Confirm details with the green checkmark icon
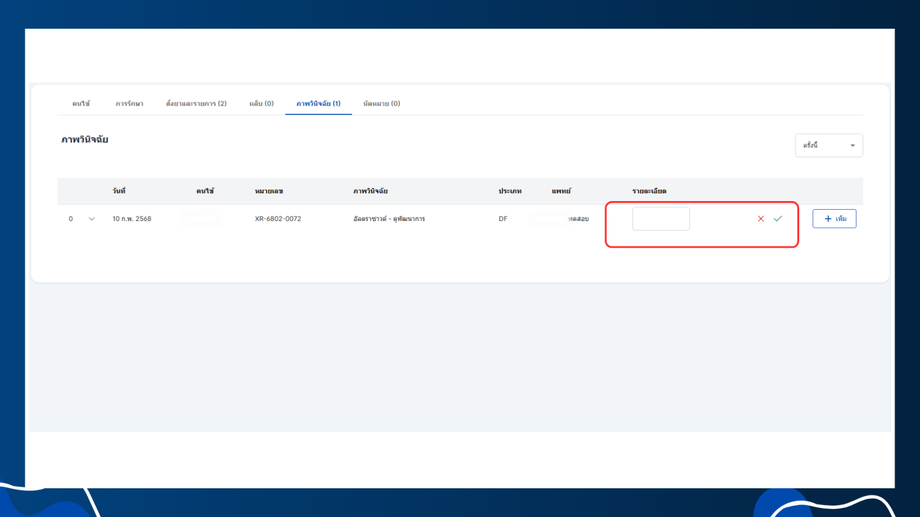The image size is (920, 517). [777, 218]
